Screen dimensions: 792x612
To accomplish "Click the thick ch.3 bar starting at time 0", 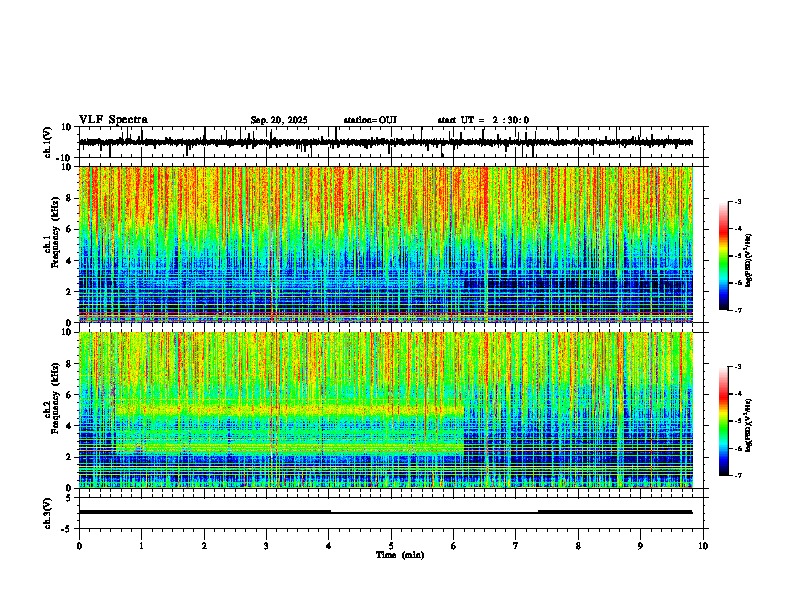I will click(x=205, y=512).
